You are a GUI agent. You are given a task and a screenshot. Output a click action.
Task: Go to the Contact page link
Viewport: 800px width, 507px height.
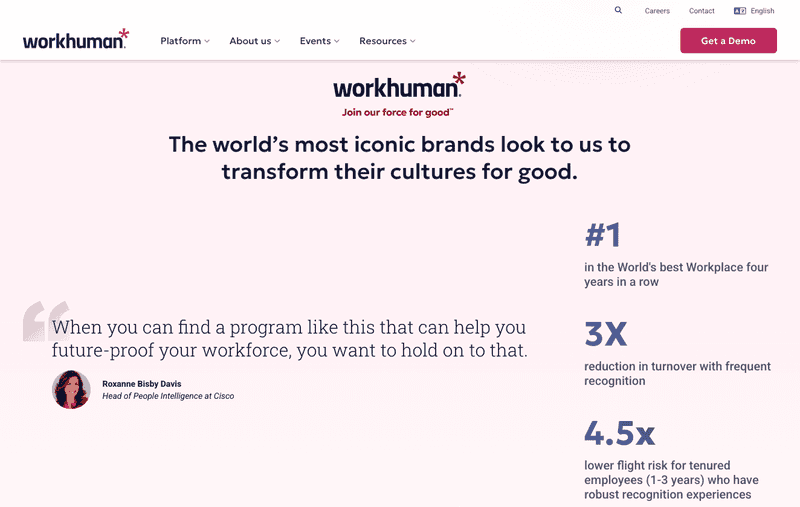pyautogui.click(x=702, y=11)
